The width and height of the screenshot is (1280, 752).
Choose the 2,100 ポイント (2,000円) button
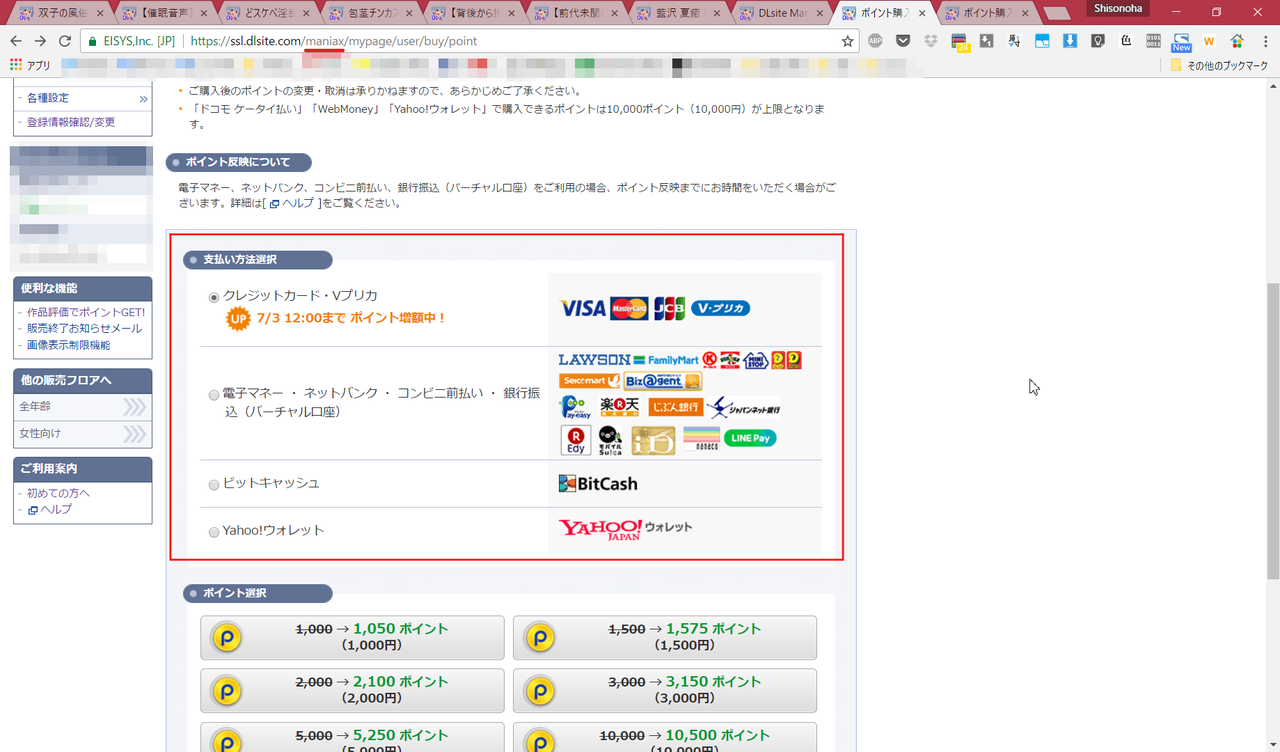point(352,690)
